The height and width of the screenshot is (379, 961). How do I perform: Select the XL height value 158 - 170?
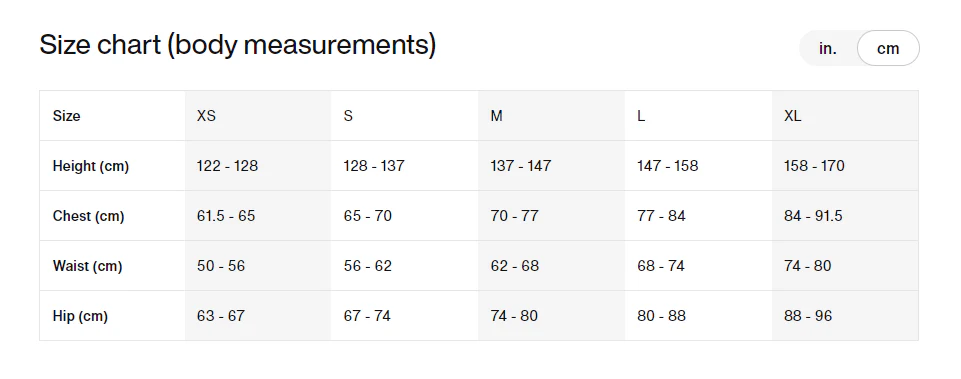click(815, 166)
